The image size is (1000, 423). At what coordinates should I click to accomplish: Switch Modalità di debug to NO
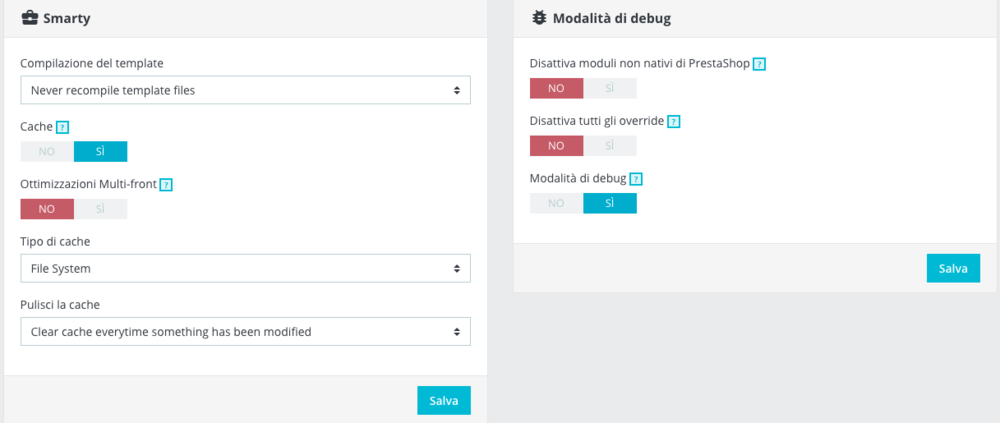tap(556, 204)
